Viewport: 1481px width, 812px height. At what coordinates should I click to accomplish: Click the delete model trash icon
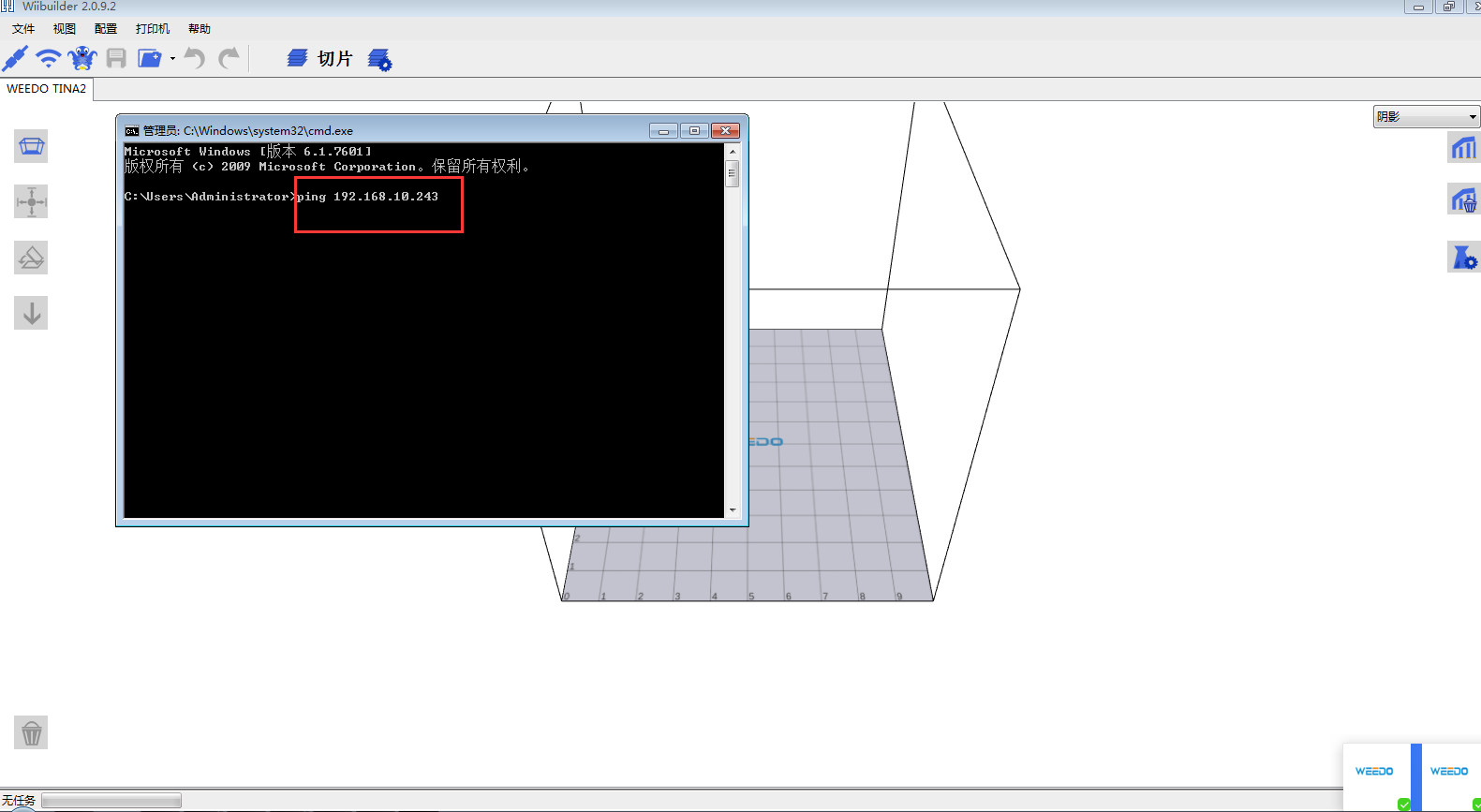(31, 732)
